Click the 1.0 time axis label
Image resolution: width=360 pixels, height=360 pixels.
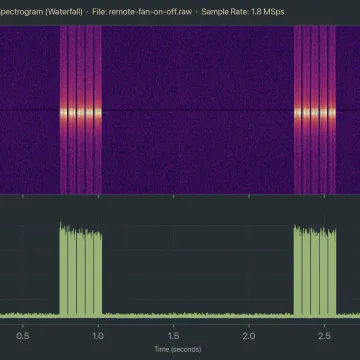tap(98, 336)
